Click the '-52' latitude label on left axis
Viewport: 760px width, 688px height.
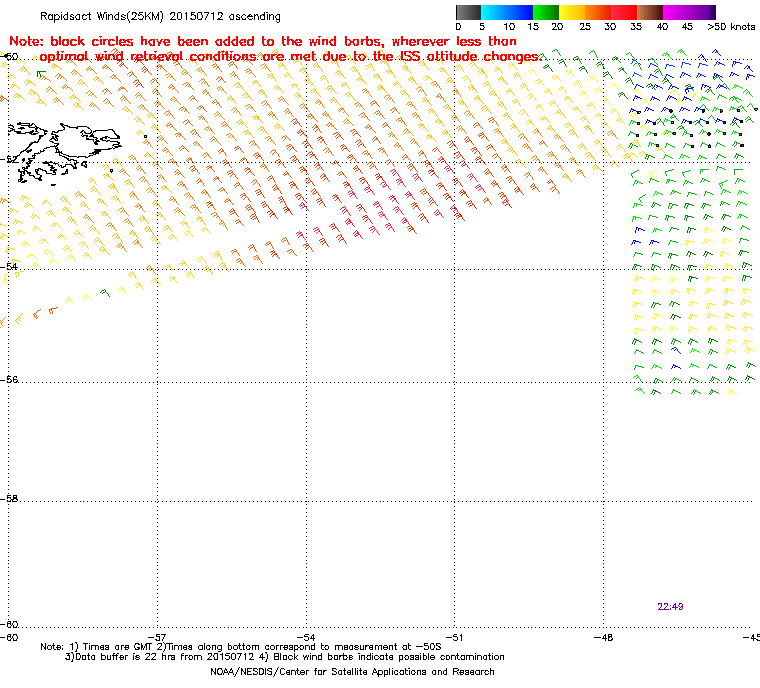9,159
